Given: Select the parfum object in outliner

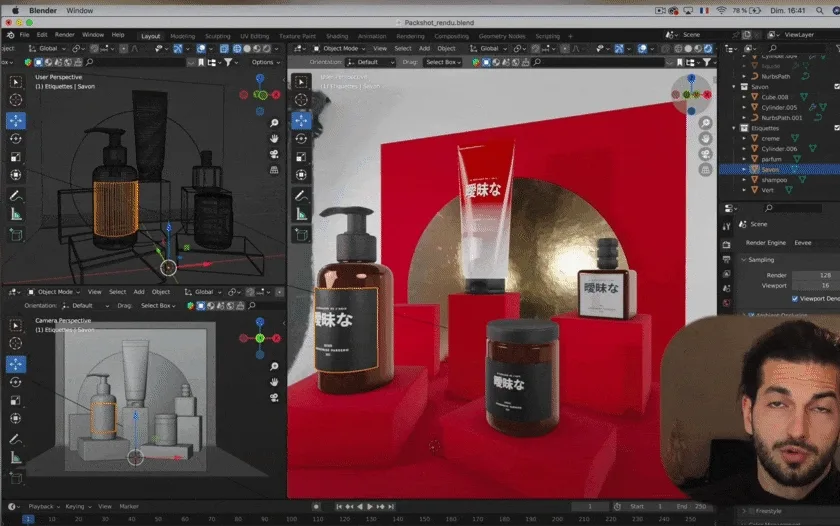Looking at the screenshot, I should [x=770, y=159].
